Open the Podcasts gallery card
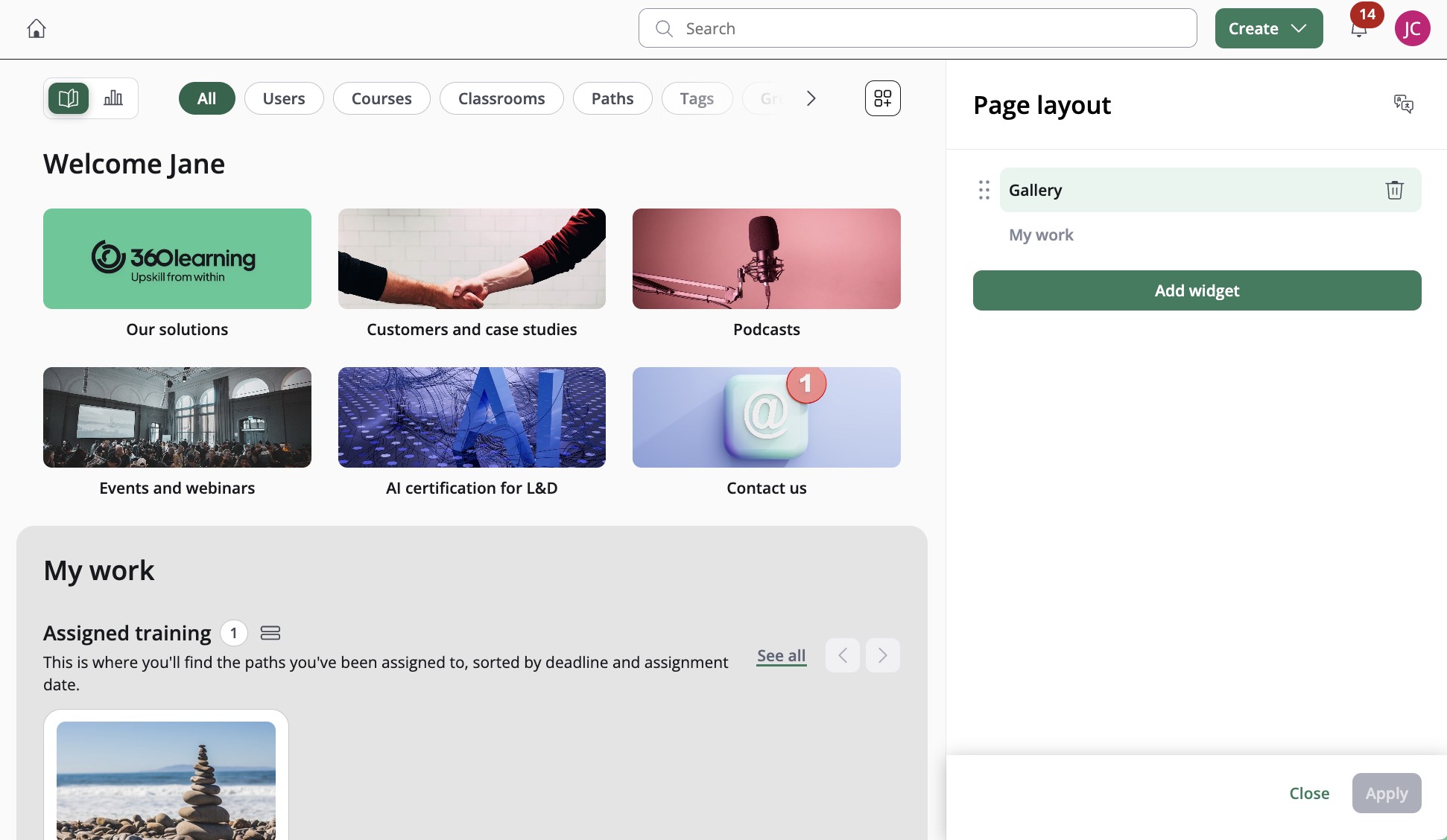The image size is (1447, 840). 767,258
